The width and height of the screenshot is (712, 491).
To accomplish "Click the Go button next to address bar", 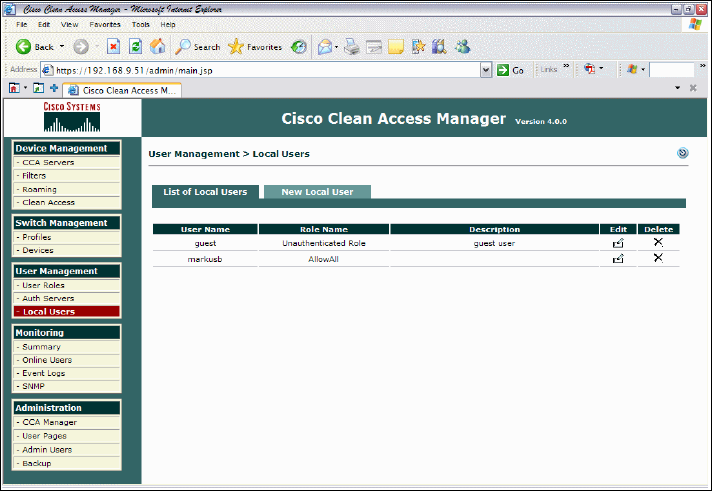I will tap(511, 70).
